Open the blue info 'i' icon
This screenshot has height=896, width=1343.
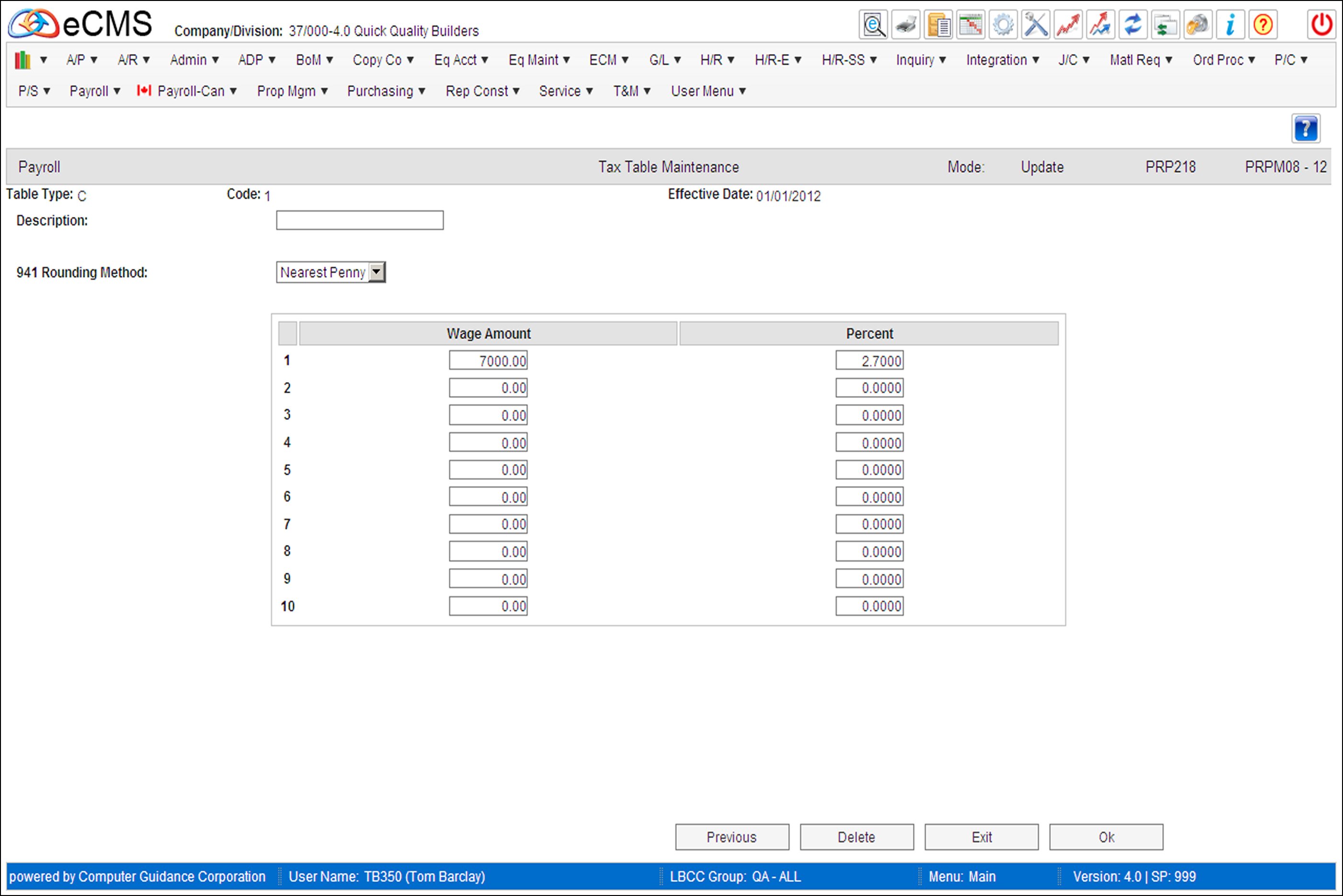(x=1230, y=25)
